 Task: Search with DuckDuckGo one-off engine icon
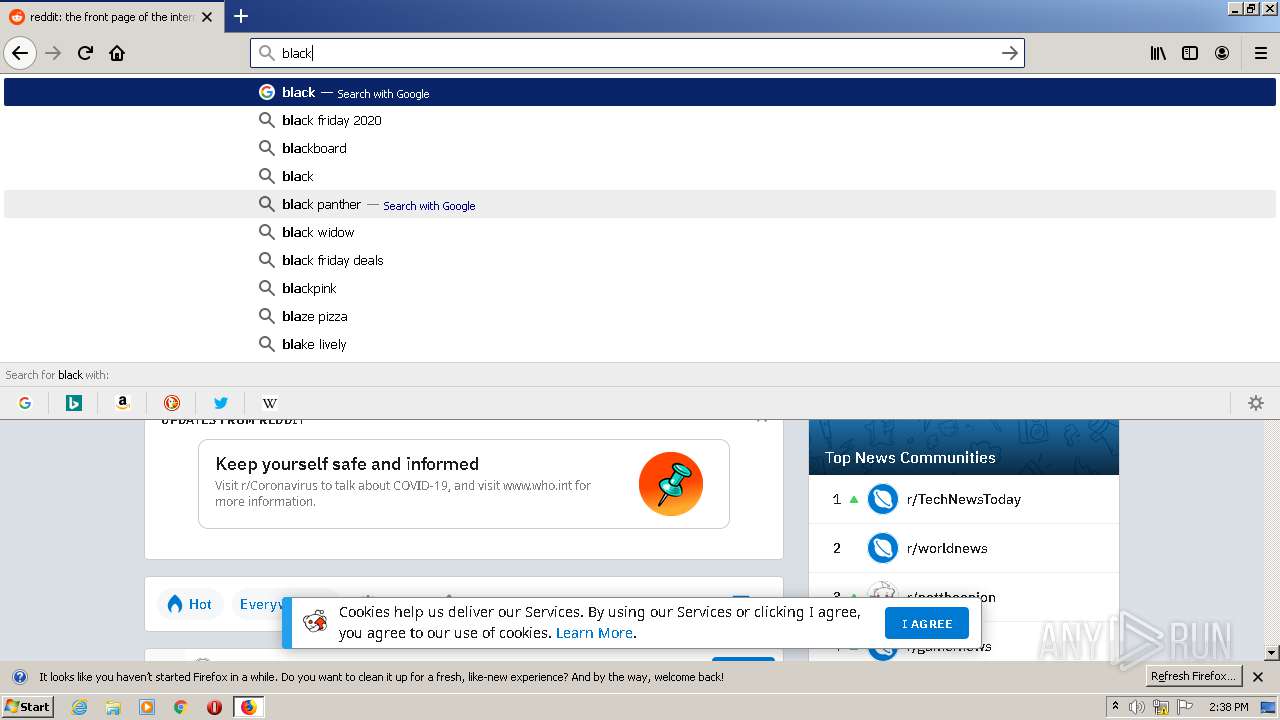pos(172,403)
